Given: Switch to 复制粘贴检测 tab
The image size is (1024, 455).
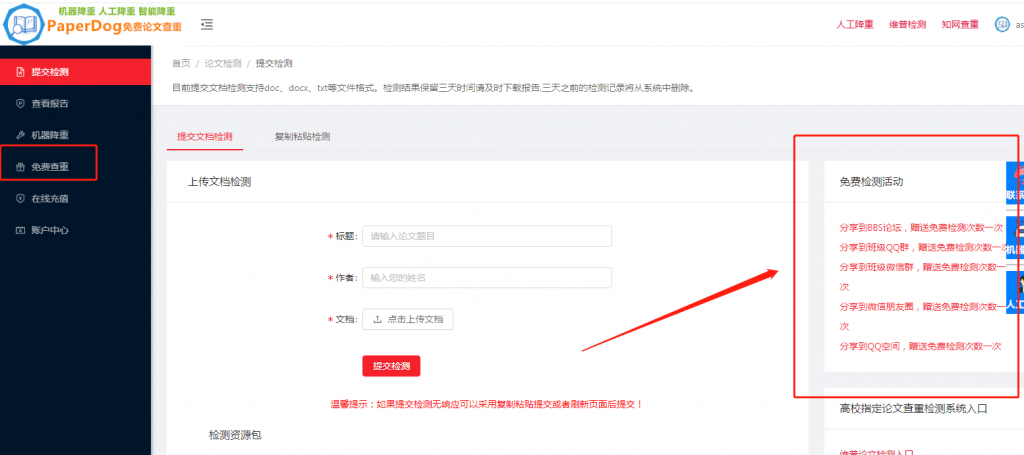Looking at the screenshot, I should tap(302, 136).
